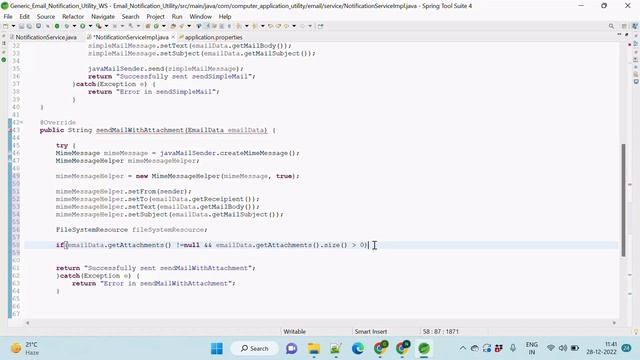The height and width of the screenshot is (360, 640).
Task: Minimize the editor area
Action: pos(619,35)
